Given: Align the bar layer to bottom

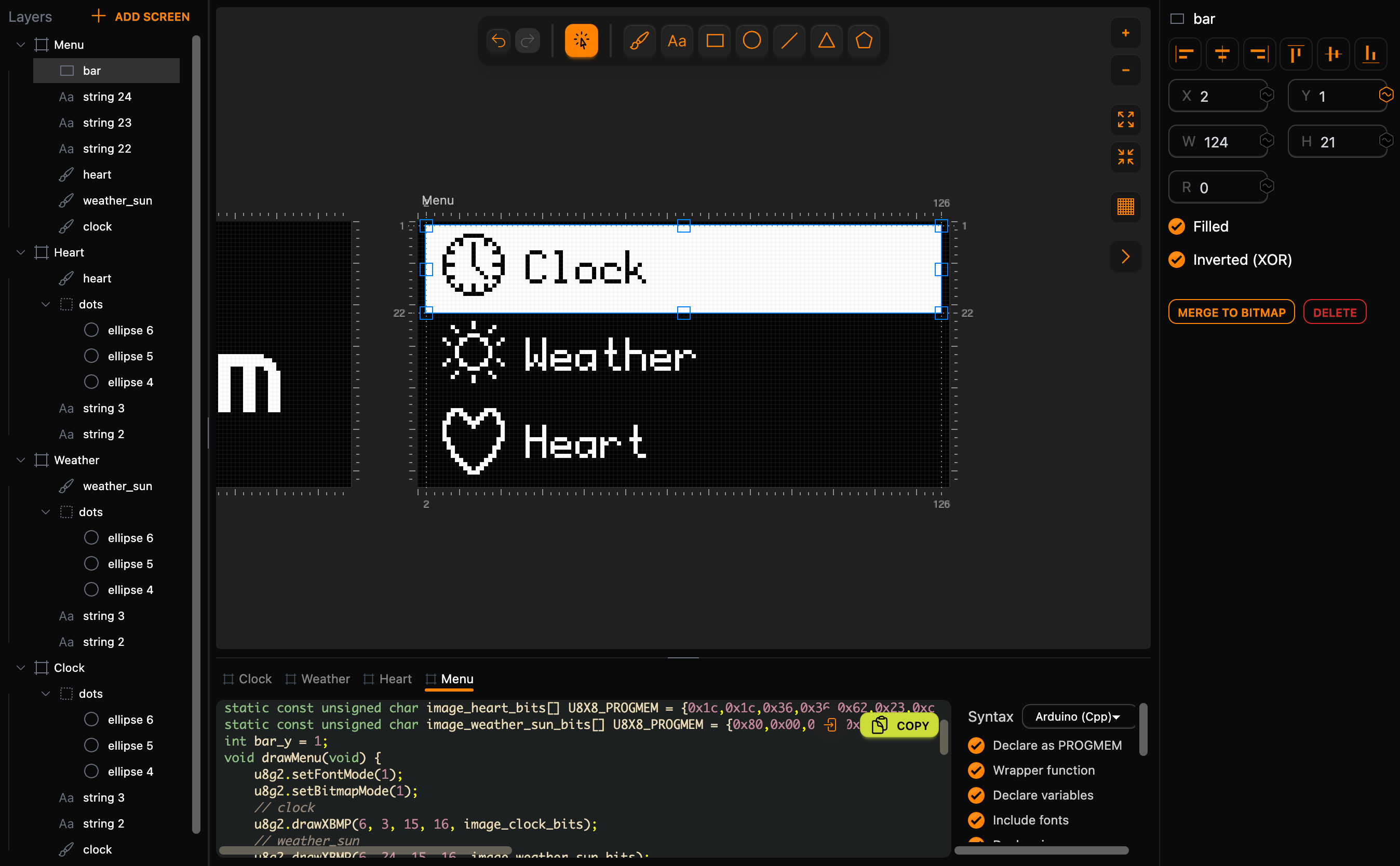Looking at the screenshot, I should [x=1371, y=55].
